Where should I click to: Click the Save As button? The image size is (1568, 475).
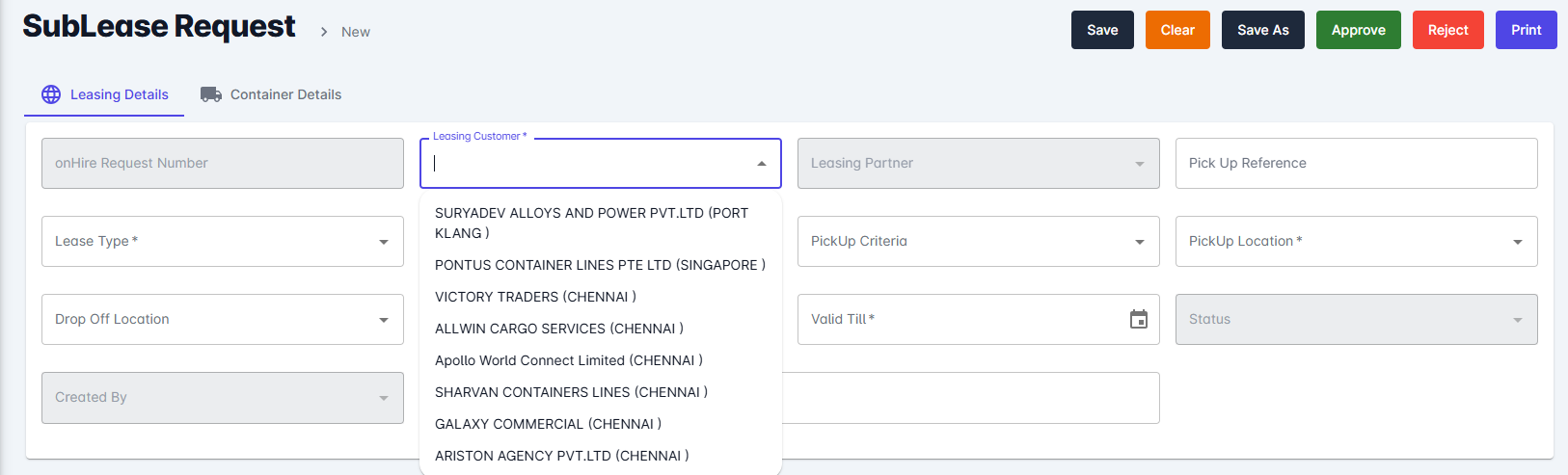(1262, 30)
